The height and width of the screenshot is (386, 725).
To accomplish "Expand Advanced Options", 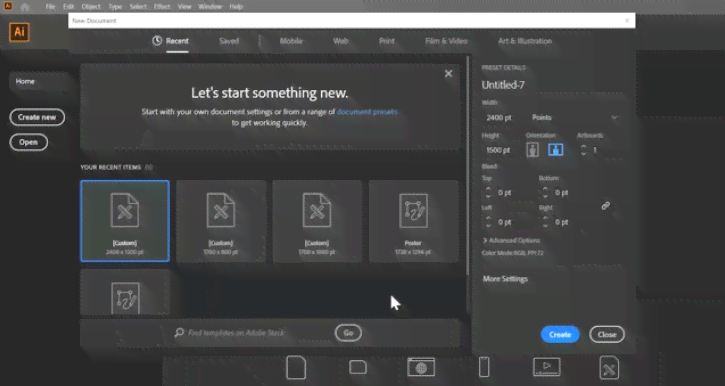I will tap(511, 240).
